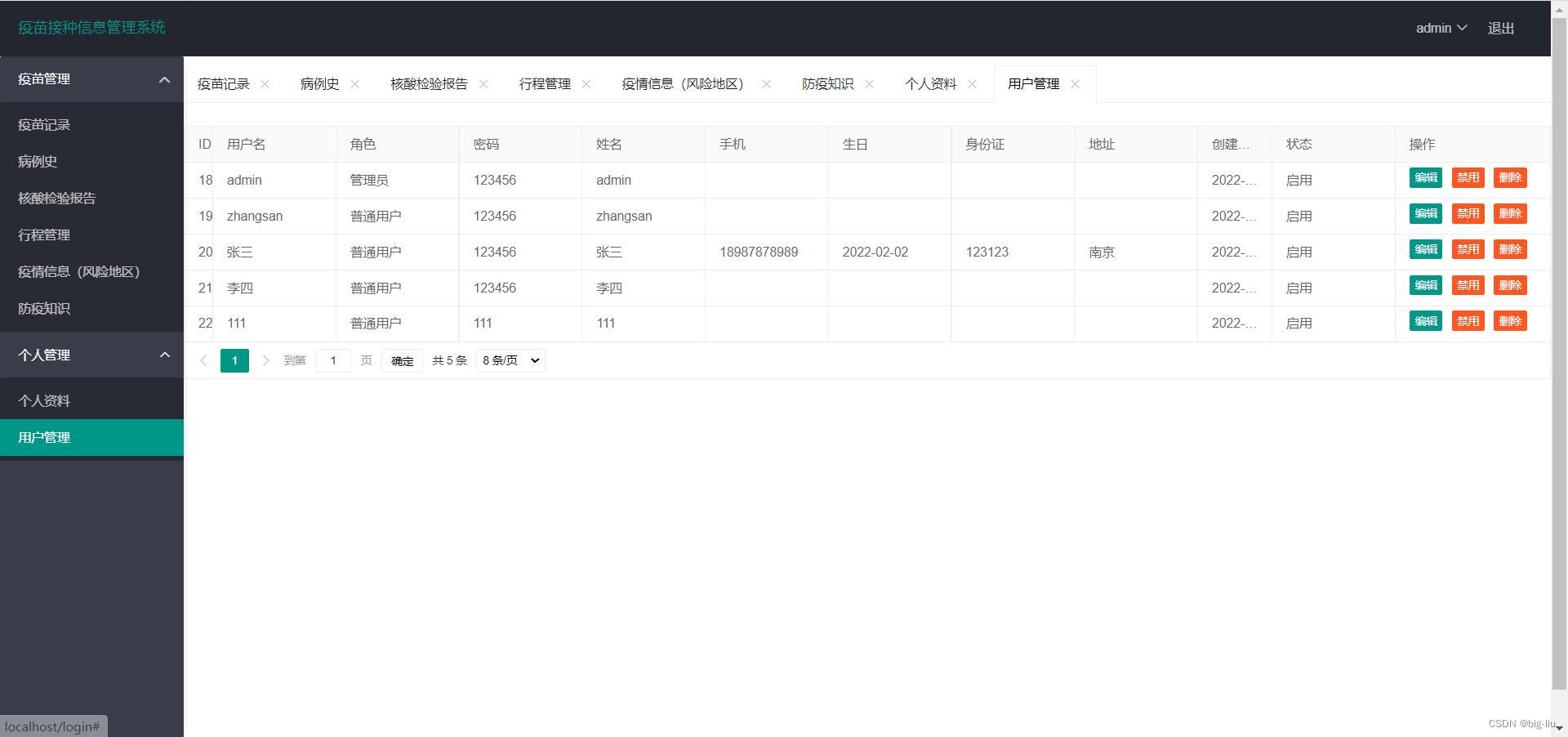
Task: Click the 退出 logout link
Action: click(1501, 28)
